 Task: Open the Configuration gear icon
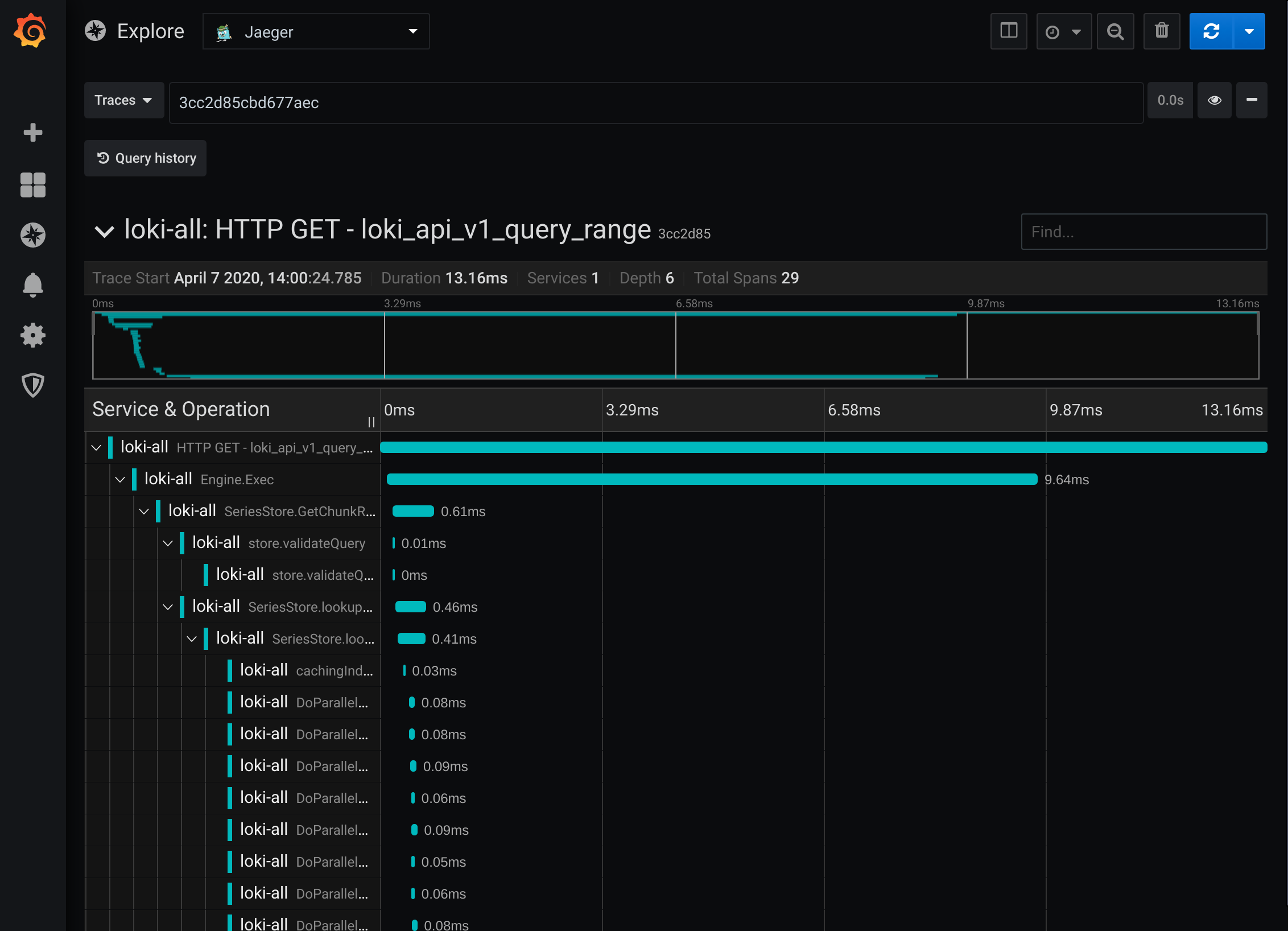(32, 335)
